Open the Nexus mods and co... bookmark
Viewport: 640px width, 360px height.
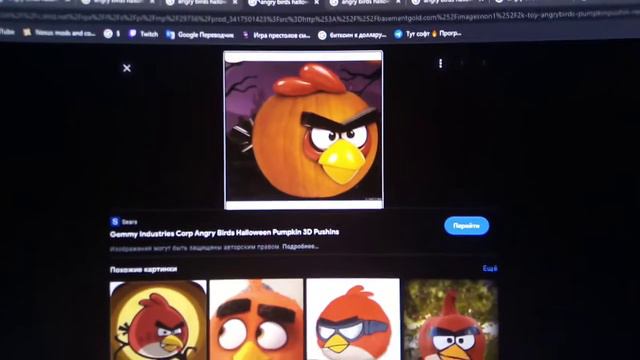click(x=59, y=33)
